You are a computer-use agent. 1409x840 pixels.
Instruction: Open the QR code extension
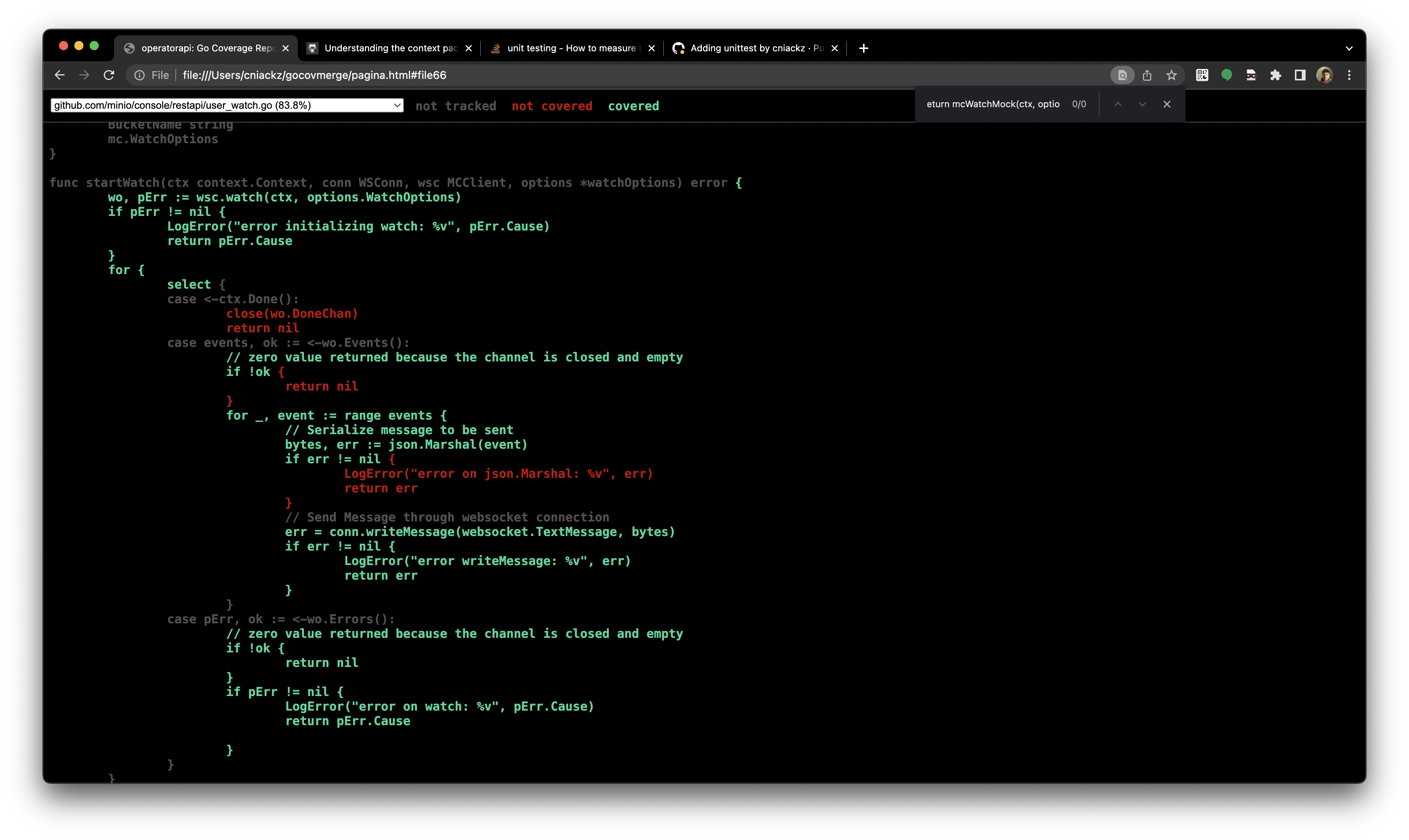coord(1202,75)
